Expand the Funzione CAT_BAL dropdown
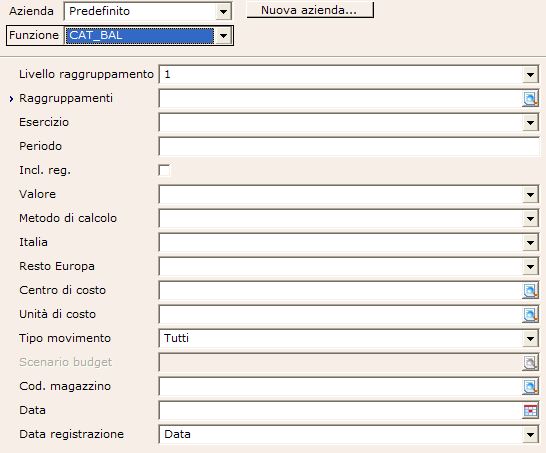The width and height of the screenshot is (546, 453). point(223,36)
